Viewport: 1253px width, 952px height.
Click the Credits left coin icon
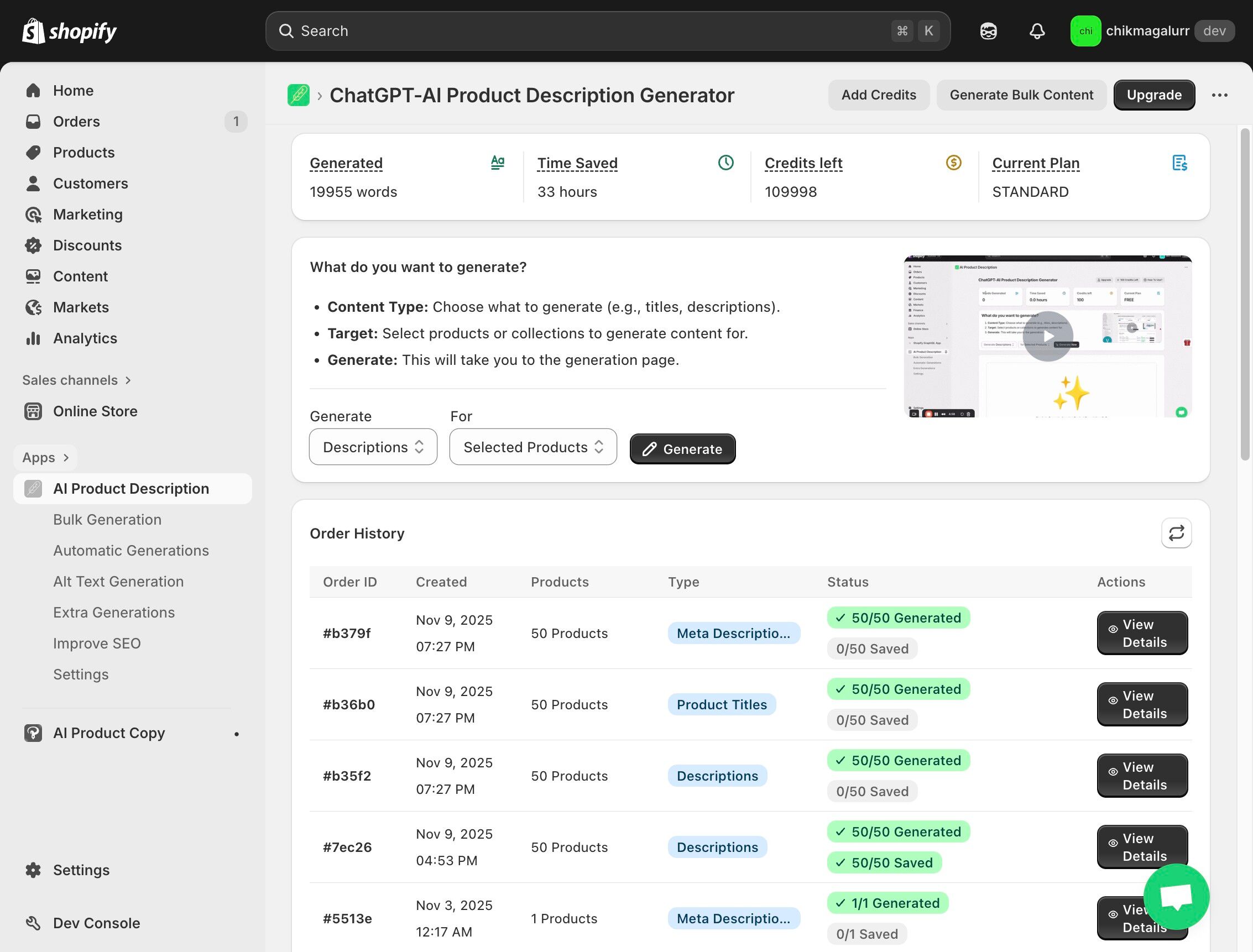click(953, 163)
